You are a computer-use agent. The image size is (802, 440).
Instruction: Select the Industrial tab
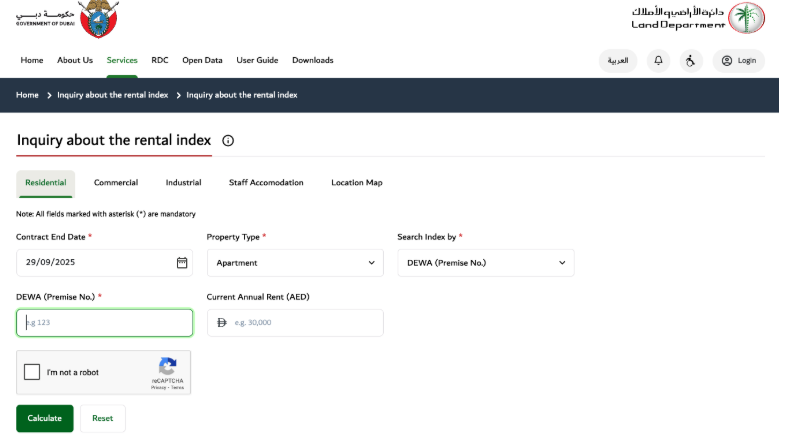(183, 183)
